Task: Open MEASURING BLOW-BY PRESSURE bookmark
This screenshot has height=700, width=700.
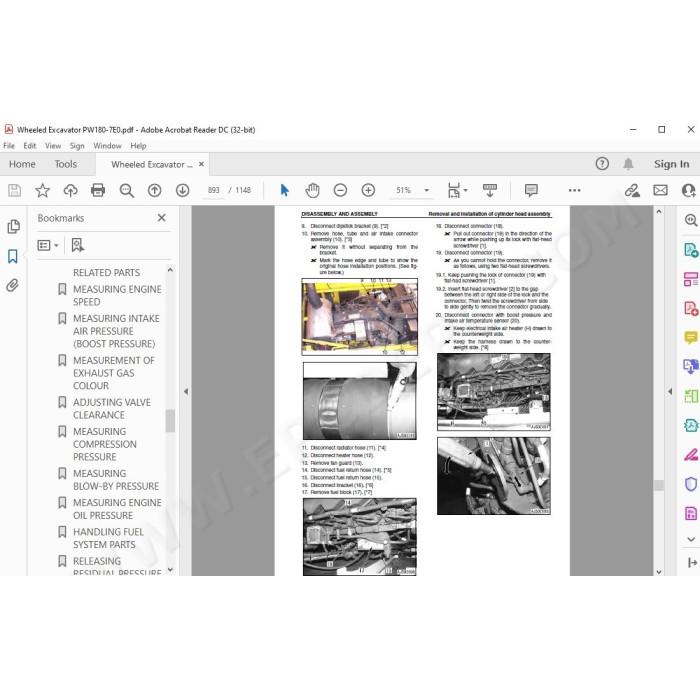Action: [x=116, y=479]
